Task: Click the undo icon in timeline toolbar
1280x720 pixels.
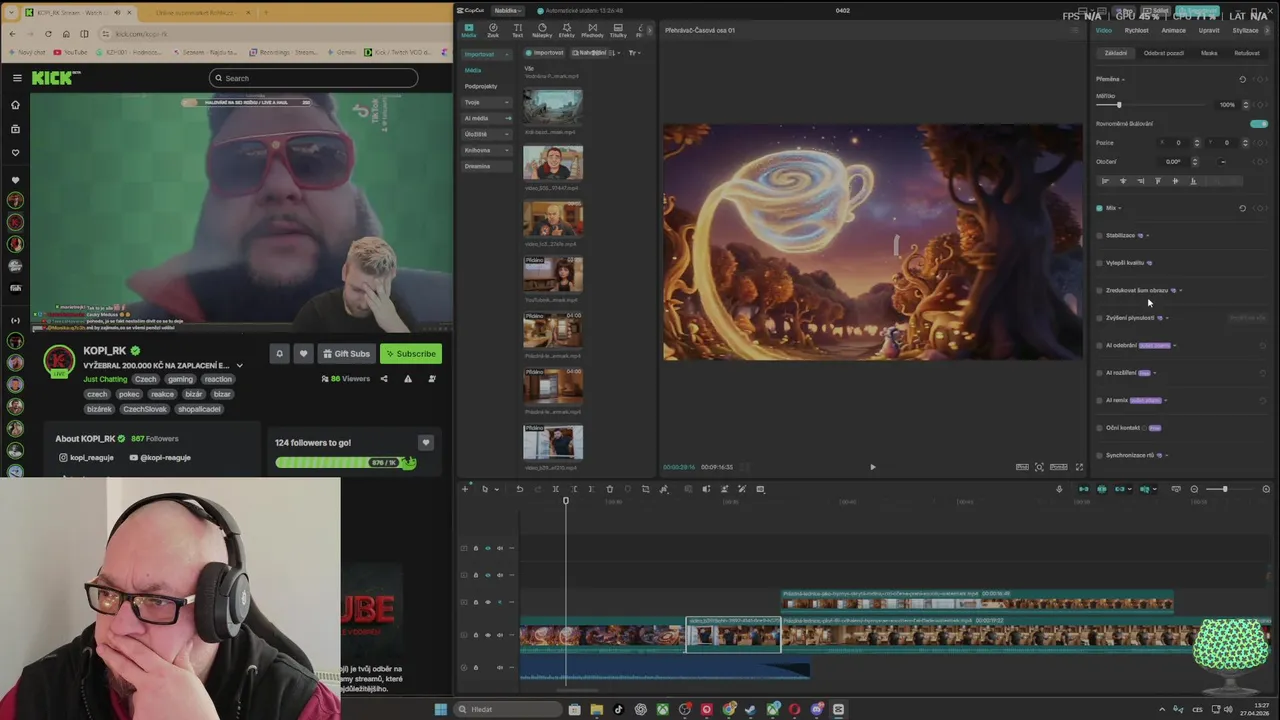Action: 519,489
